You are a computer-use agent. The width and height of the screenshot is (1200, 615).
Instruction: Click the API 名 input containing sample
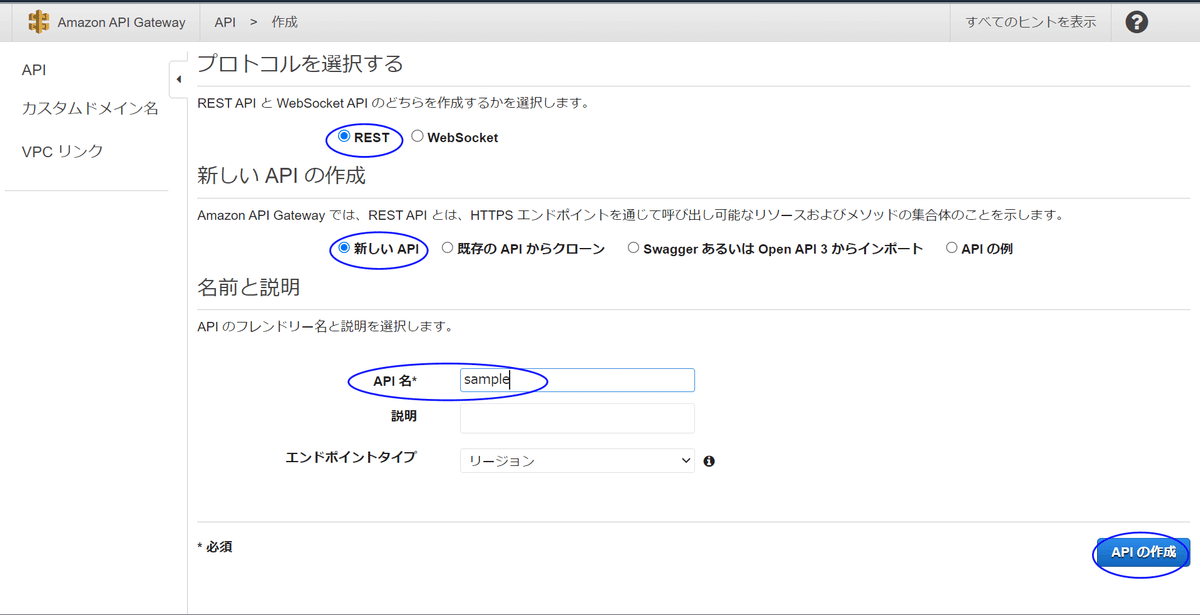click(x=577, y=380)
